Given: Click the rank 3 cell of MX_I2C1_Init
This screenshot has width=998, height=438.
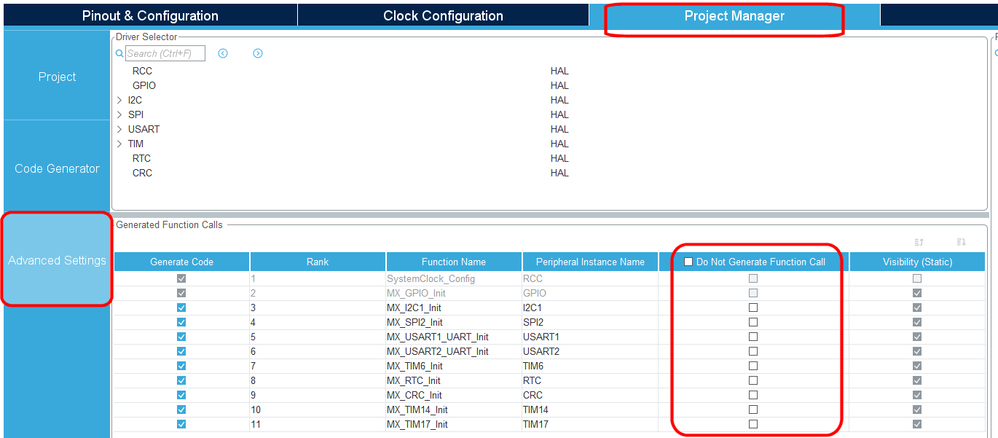Looking at the screenshot, I should [x=318, y=307].
